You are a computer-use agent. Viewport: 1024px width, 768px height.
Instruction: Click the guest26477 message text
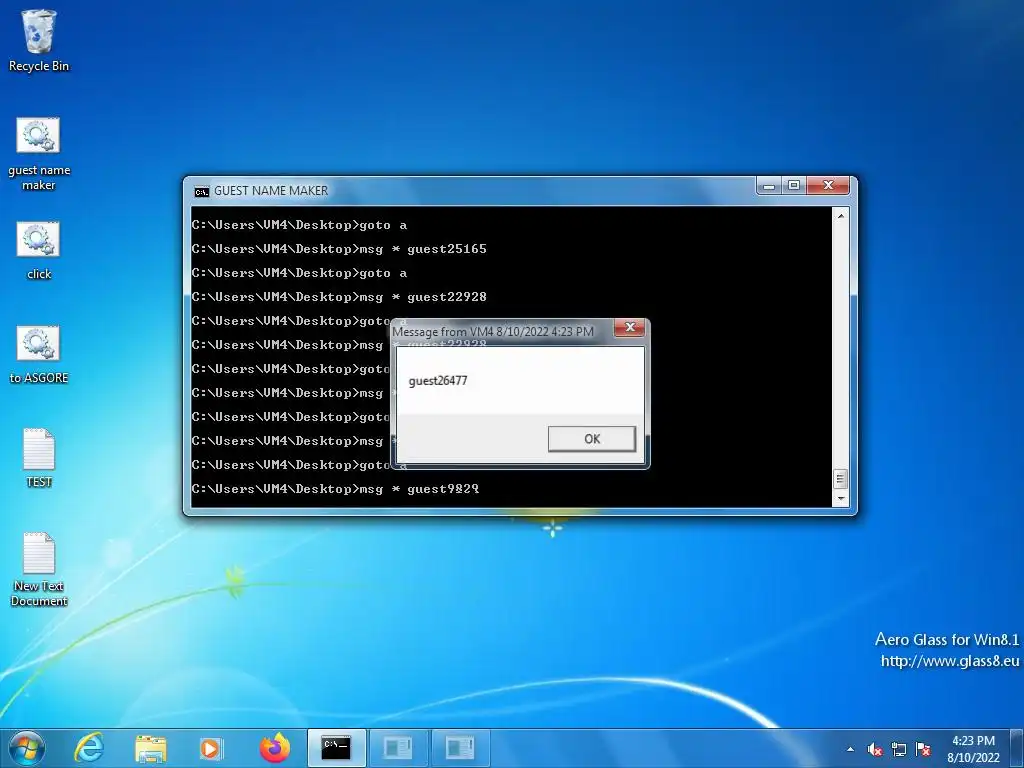[438, 381]
